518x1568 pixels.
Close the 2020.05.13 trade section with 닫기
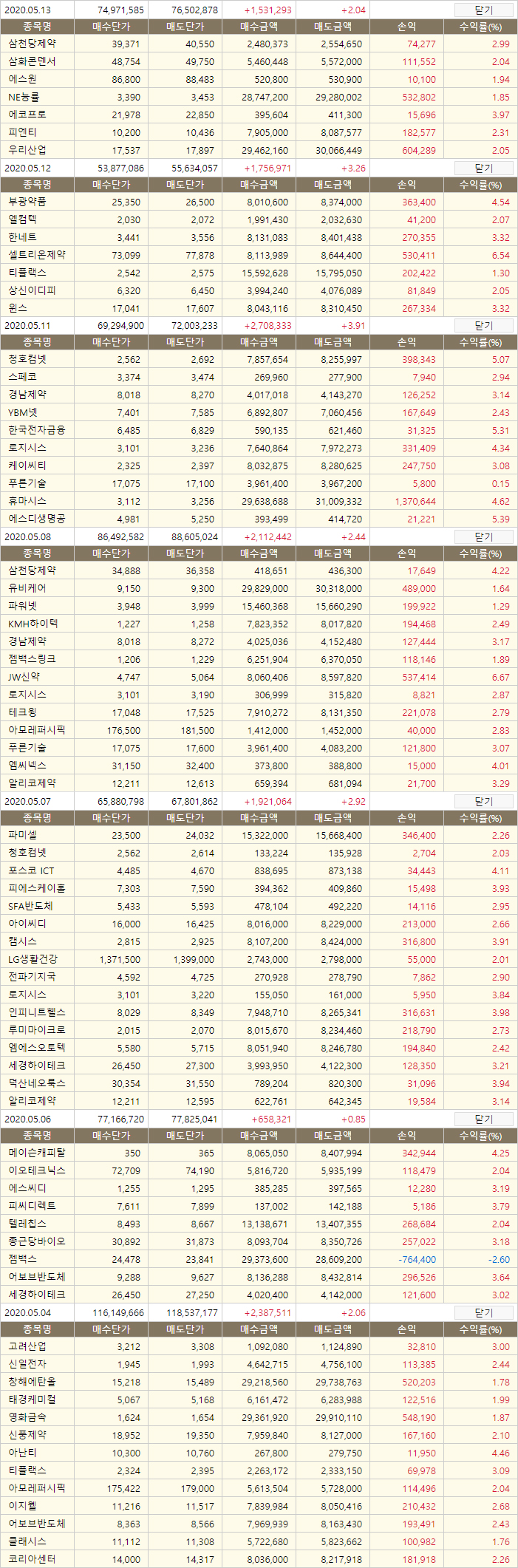click(x=483, y=10)
